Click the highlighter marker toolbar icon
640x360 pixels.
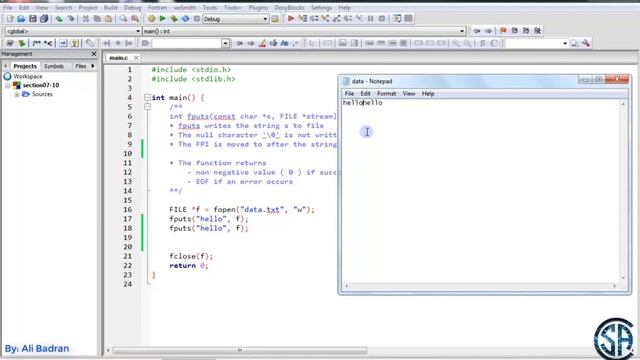coord(262,43)
